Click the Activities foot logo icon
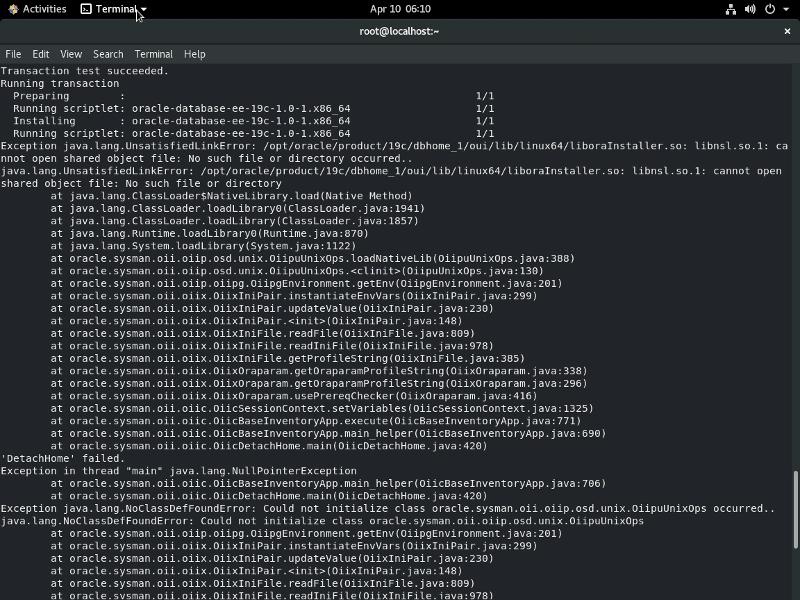The width and height of the screenshot is (800, 600). point(13,9)
